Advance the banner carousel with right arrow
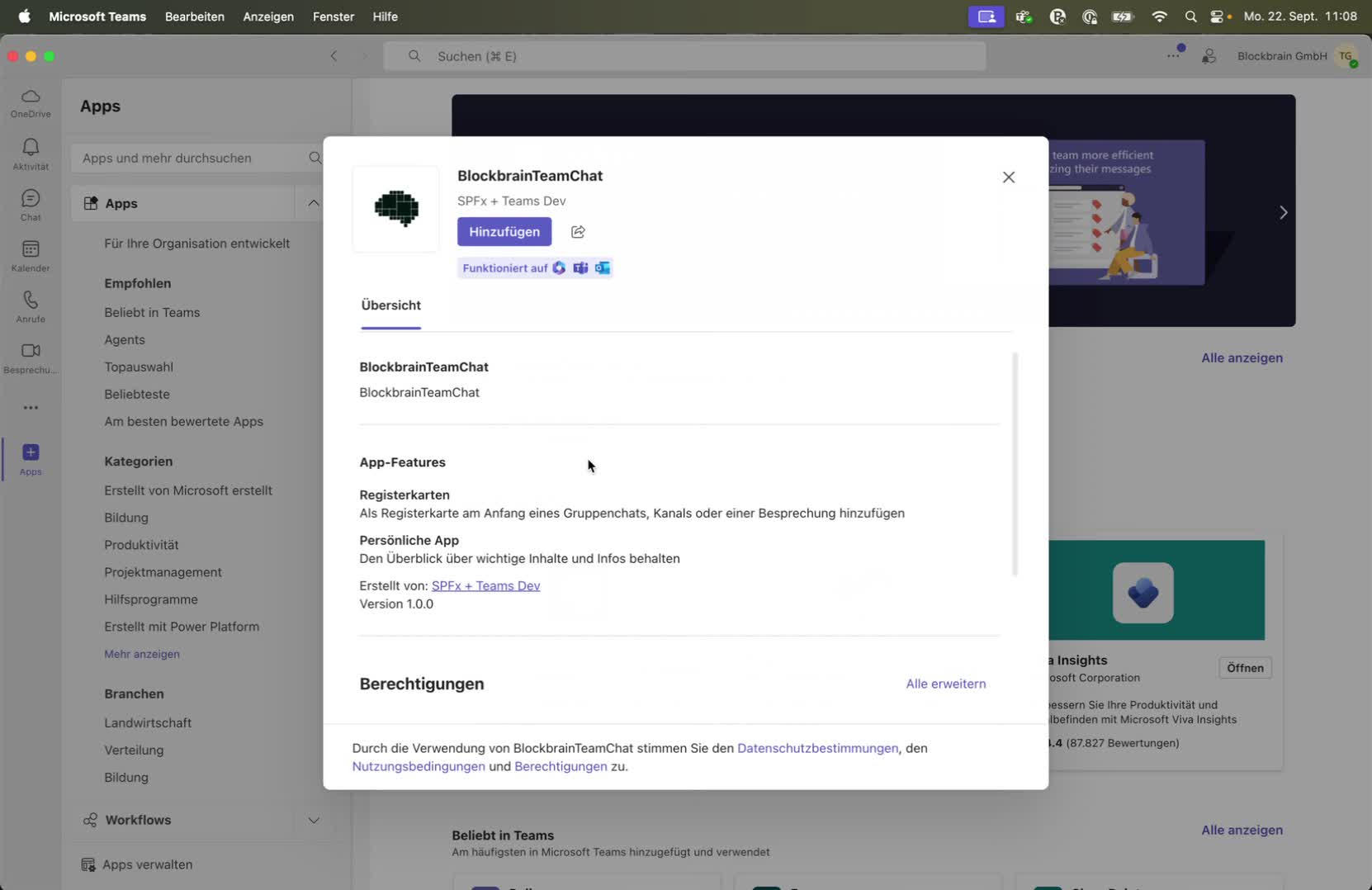 [x=1283, y=212]
